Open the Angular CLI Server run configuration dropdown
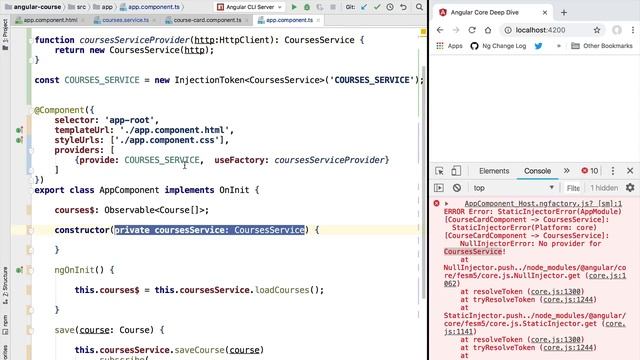The image size is (640, 360). 250,7
